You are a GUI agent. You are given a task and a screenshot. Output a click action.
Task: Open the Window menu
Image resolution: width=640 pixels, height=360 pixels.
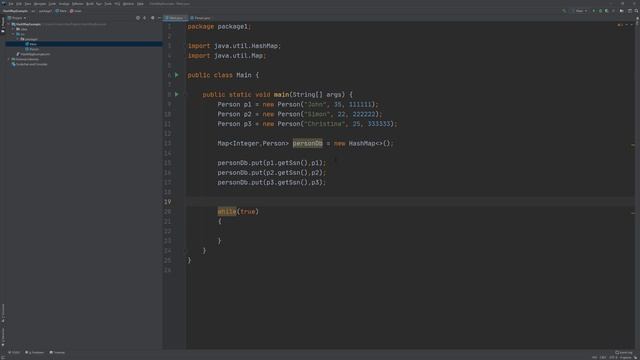[x=128, y=4]
